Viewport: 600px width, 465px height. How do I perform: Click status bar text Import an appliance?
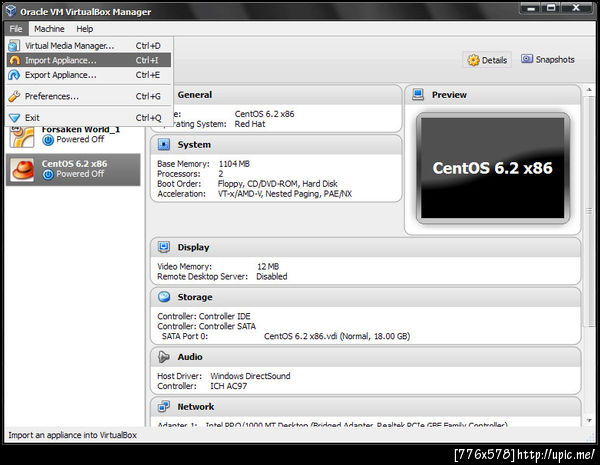[72, 435]
